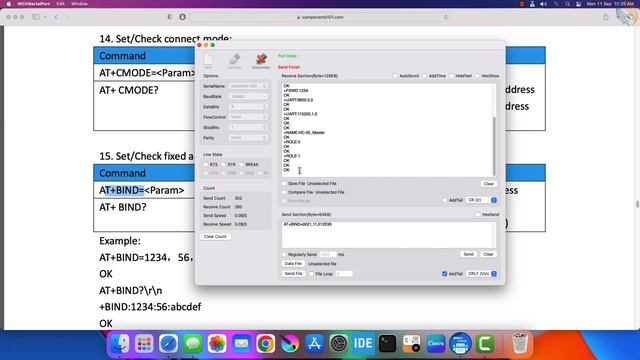Click the Connect port toolbar icon

[x=235, y=60]
